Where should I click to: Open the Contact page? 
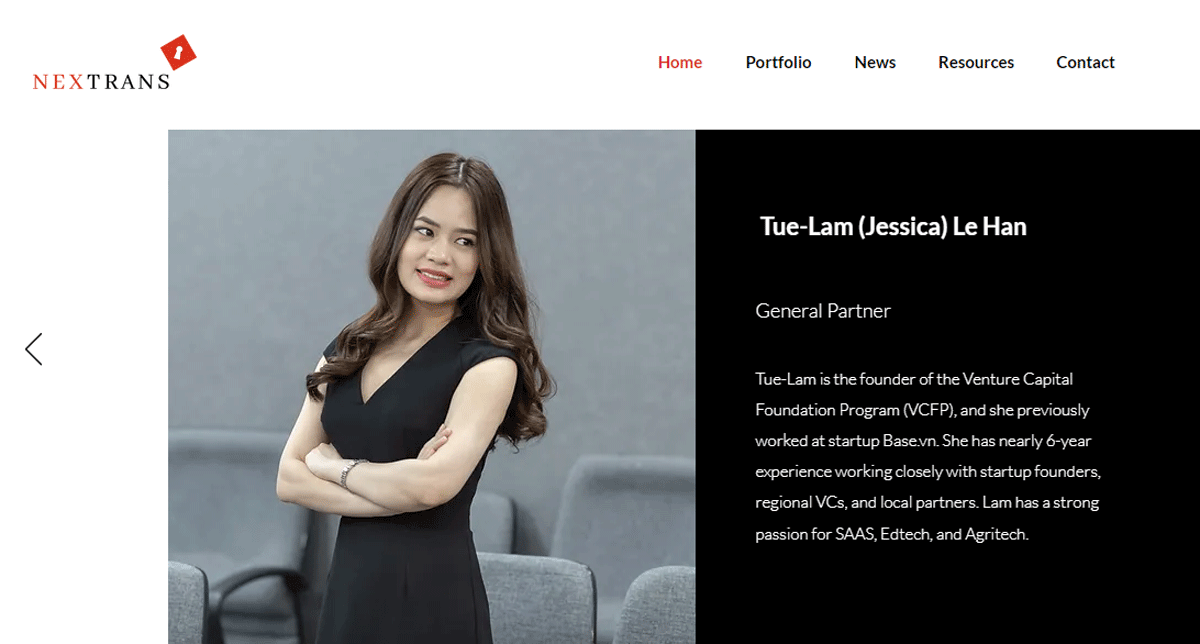[x=1085, y=62]
